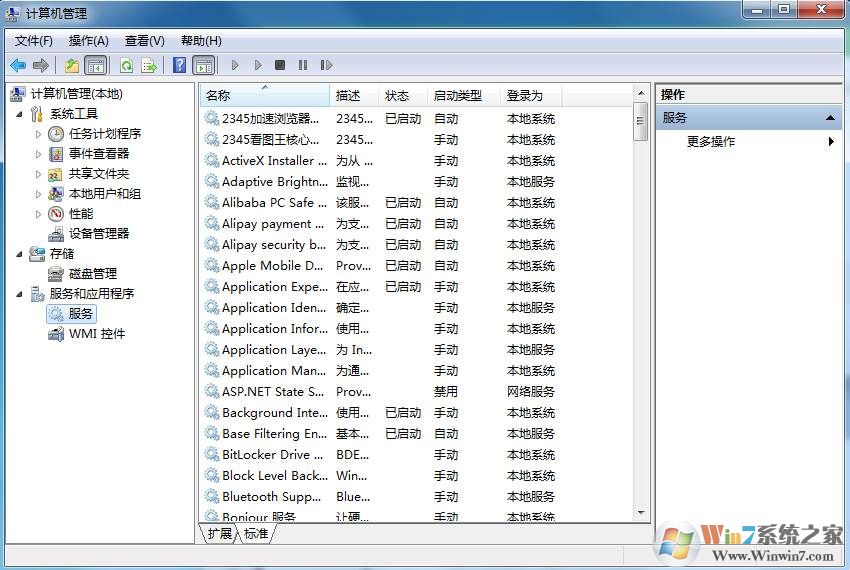This screenshot has width=850, height=570.
Task: Collapse the 服务和应用程序 tree node
Action: pyautogui.click(x=20, y=294)
